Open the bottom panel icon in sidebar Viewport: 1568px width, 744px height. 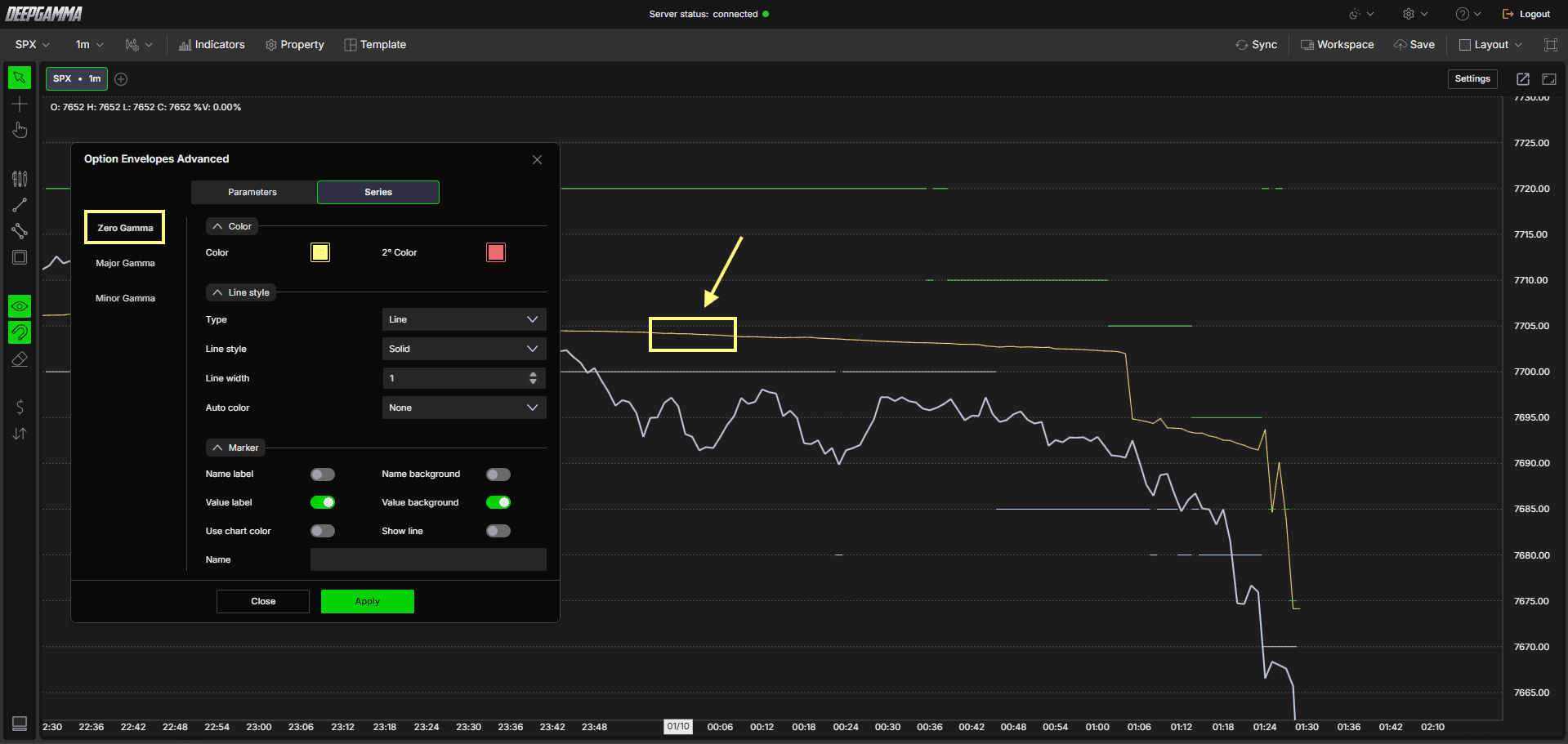[20, 724]
